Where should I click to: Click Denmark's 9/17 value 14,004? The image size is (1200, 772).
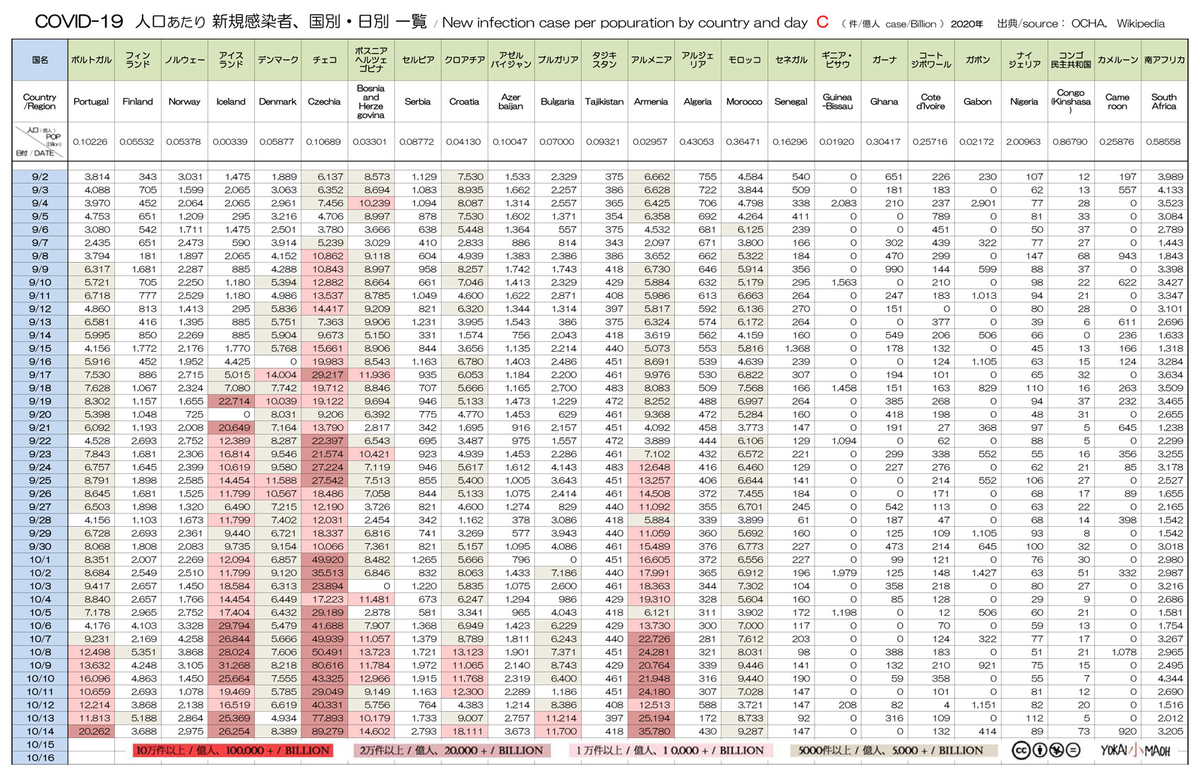pos(276,374)
